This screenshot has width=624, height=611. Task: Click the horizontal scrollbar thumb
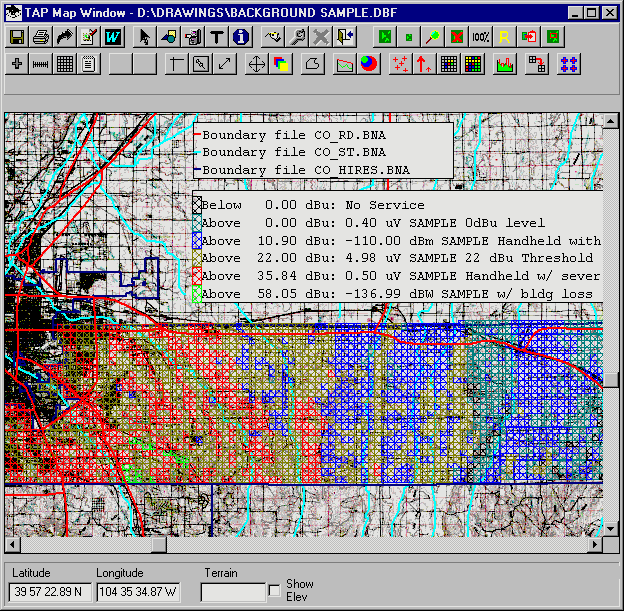[159, 545]
